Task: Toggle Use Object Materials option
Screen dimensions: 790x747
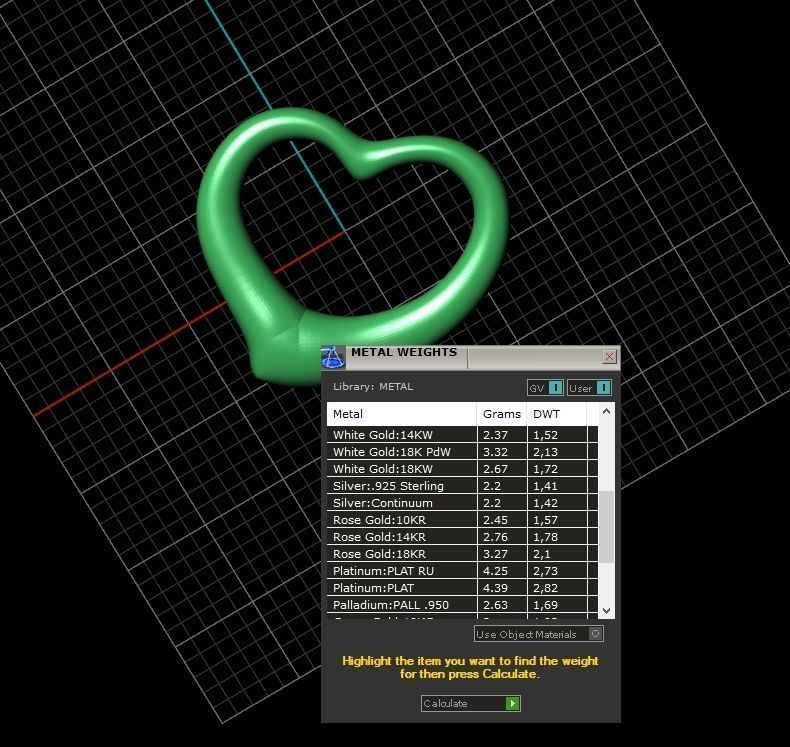Action: tap(539, 634)
